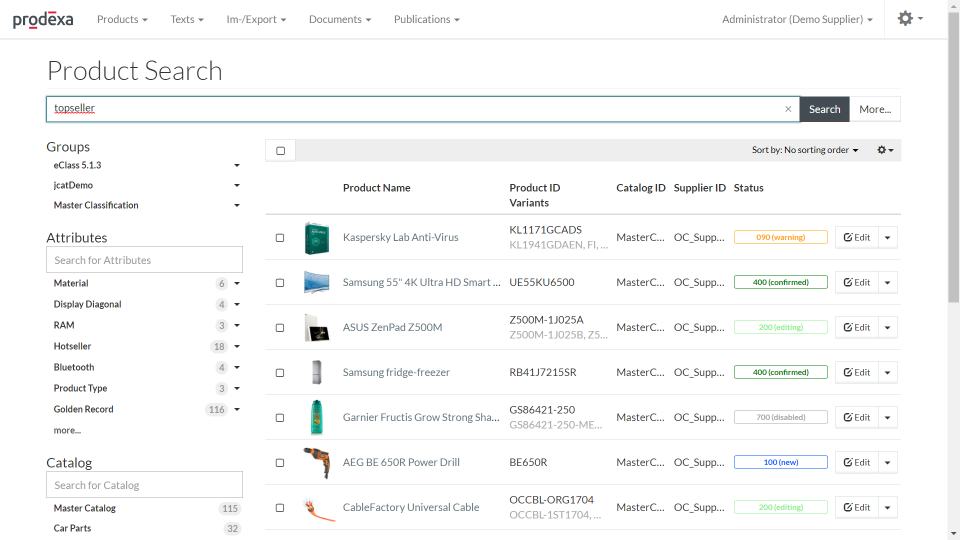
Task: Open the Products menu
Action: [122, 19]
